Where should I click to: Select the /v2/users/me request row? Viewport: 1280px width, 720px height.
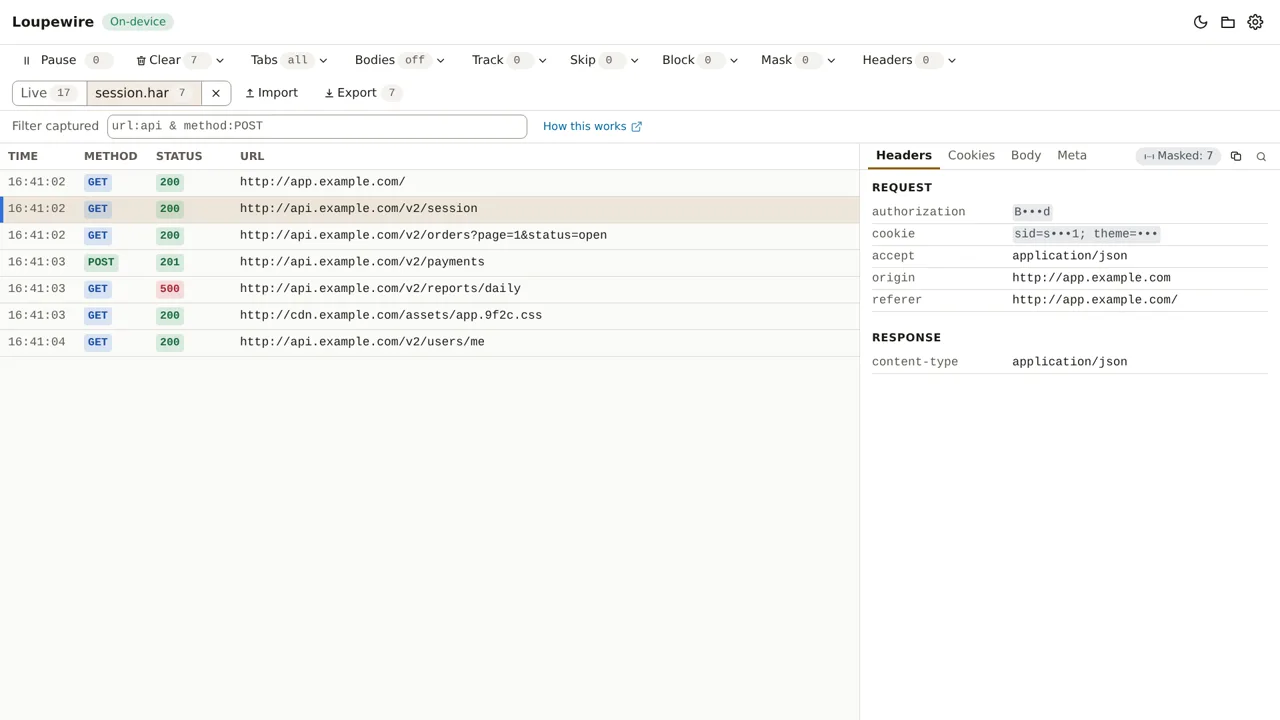point(430,343)
